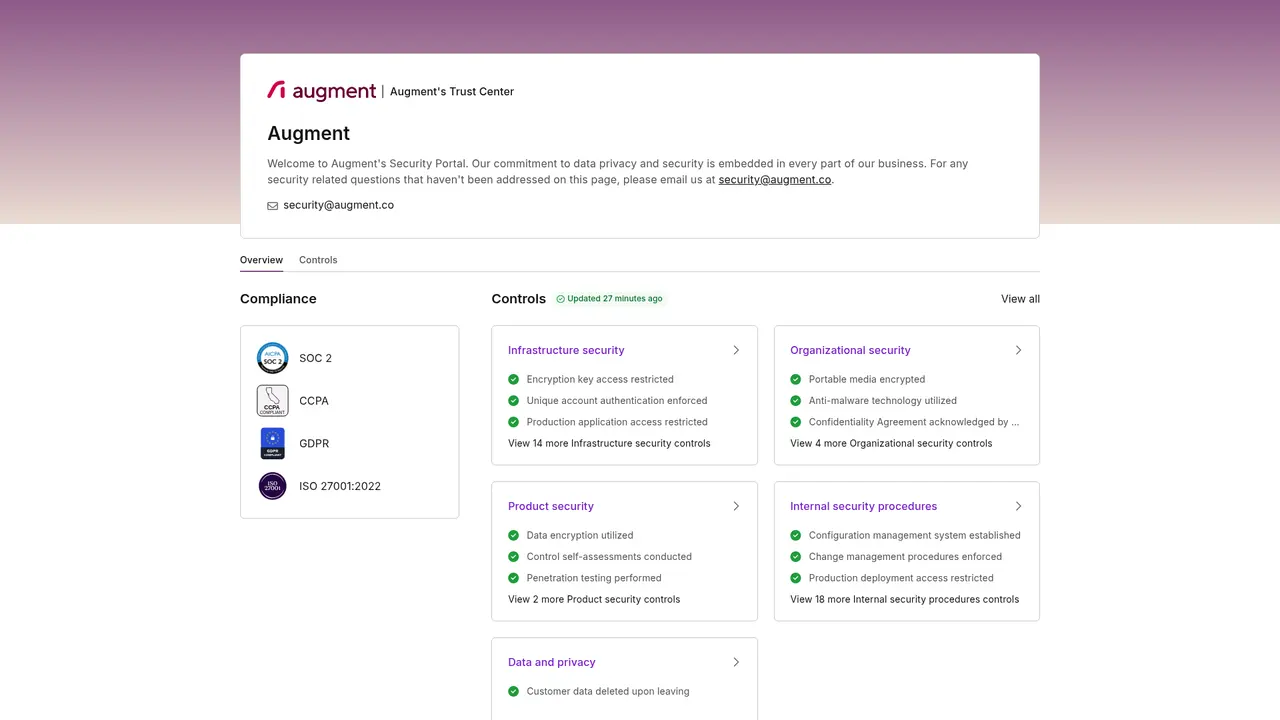The width and height of the screenshot is (1280, 720).
Task: Open the Internal security procedures heading link
Action: [863, 506]
